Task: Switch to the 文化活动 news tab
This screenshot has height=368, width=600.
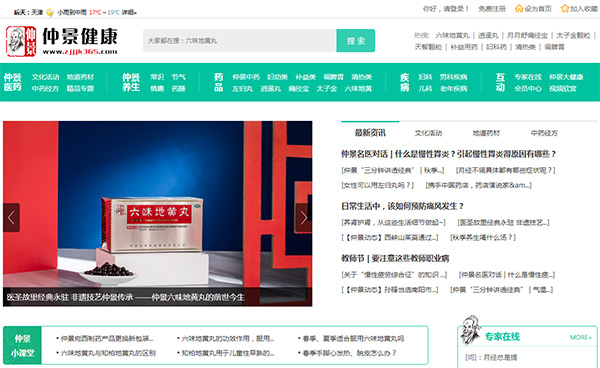Action: 428,133
